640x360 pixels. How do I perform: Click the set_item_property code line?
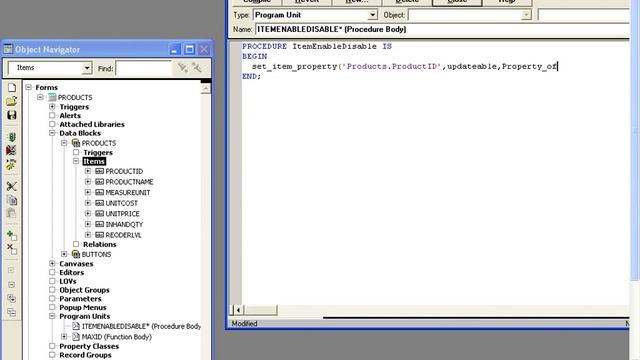(404, 66)
